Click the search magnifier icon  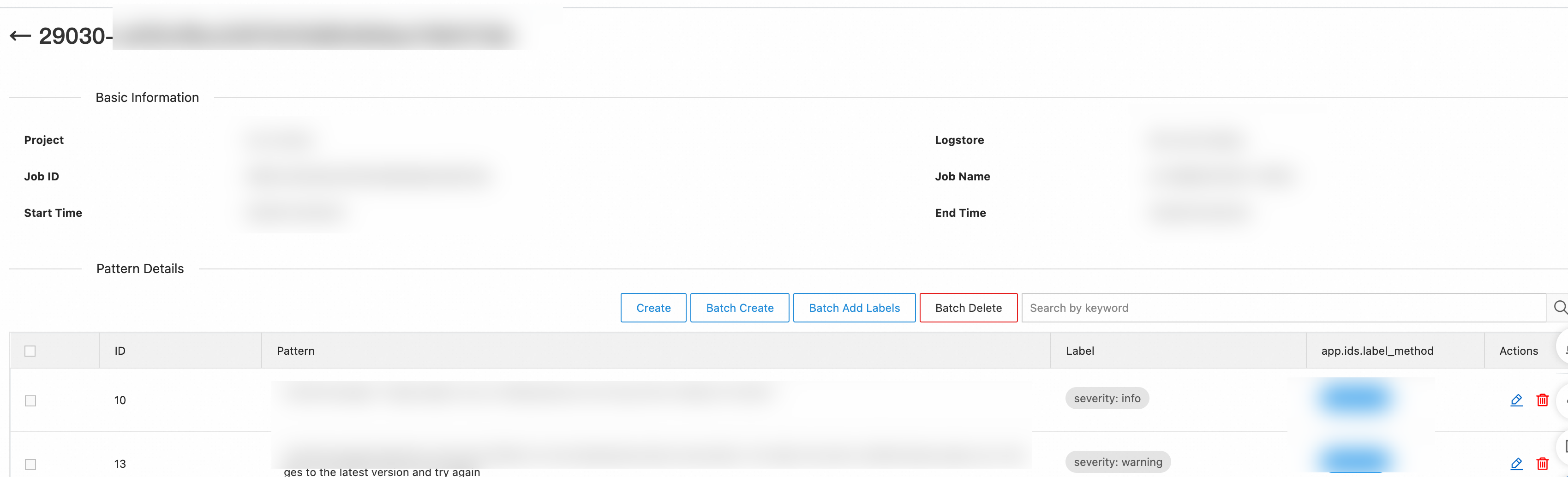[1560, 308]
